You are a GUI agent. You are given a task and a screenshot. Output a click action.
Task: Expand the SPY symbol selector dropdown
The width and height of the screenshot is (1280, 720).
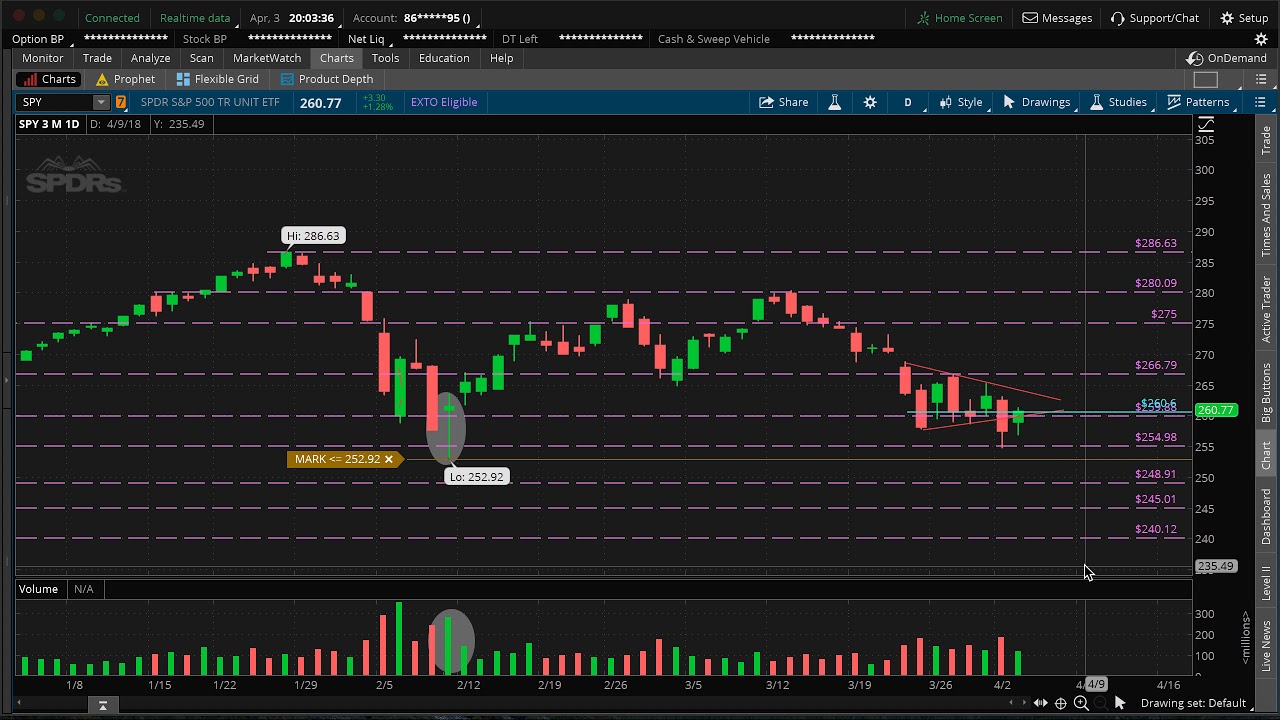tap(101, 102)
